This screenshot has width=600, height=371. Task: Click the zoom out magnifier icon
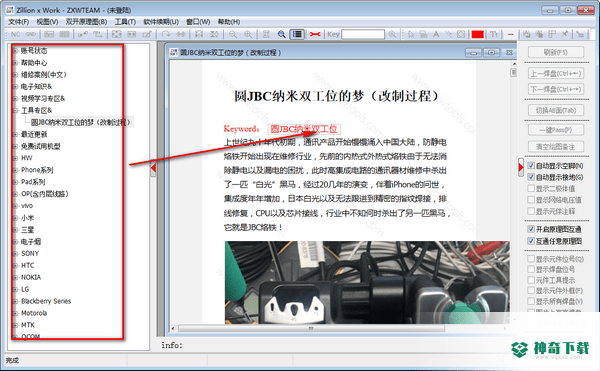point(233,34)
